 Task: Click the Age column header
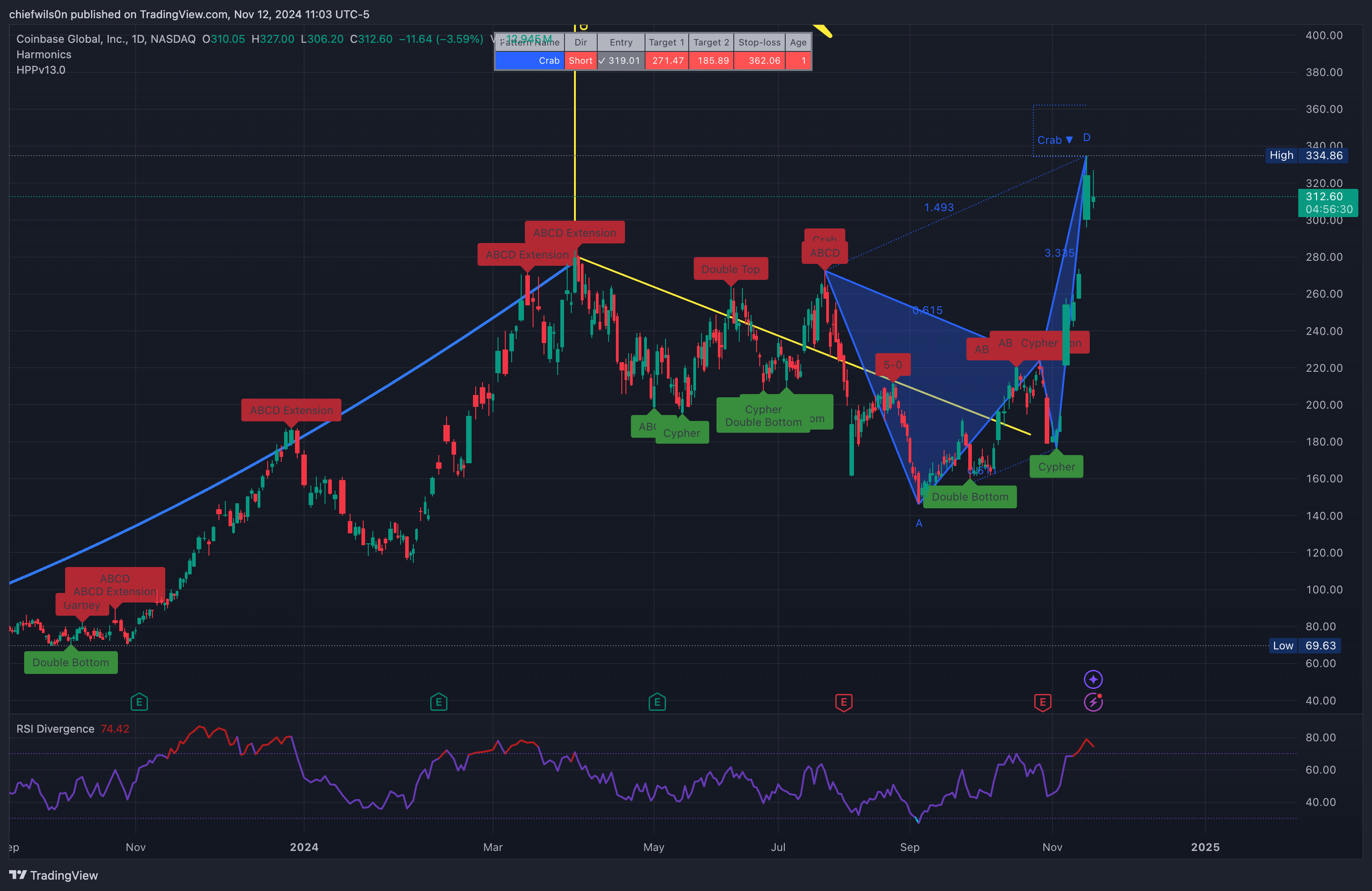[x=798, y=42]
